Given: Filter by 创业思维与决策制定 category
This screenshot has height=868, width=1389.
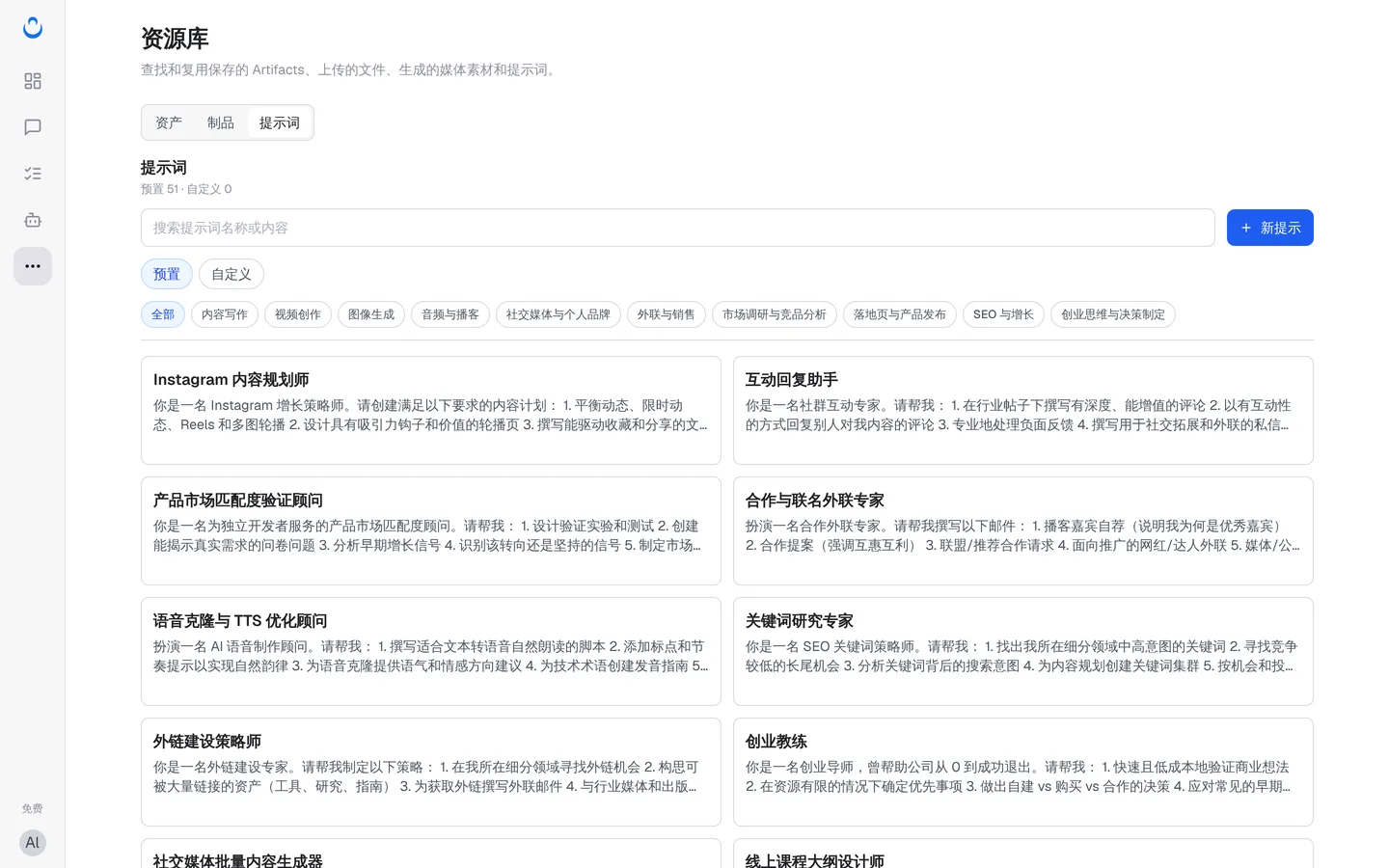Looking at the screenshot, I should coord(1113,314).
